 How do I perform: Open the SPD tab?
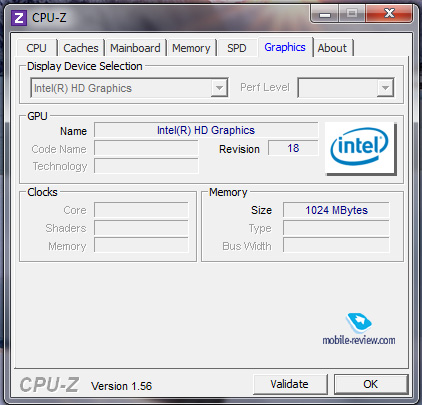[237, 48]
